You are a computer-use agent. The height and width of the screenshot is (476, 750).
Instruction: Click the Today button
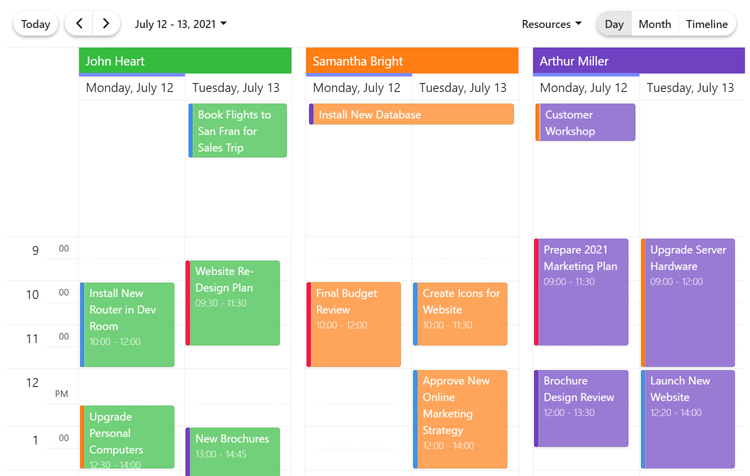36,24
